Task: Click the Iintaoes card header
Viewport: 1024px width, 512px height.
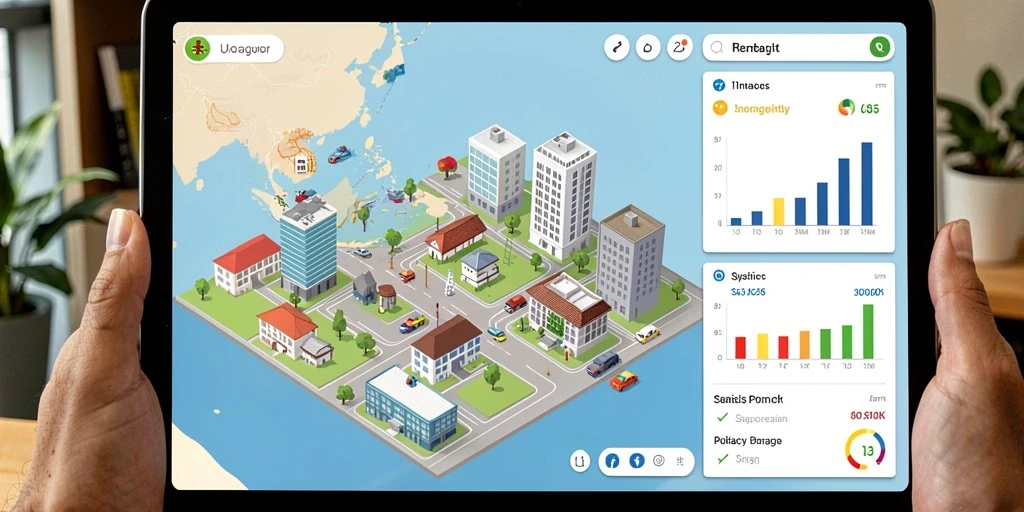Action: 750,86
